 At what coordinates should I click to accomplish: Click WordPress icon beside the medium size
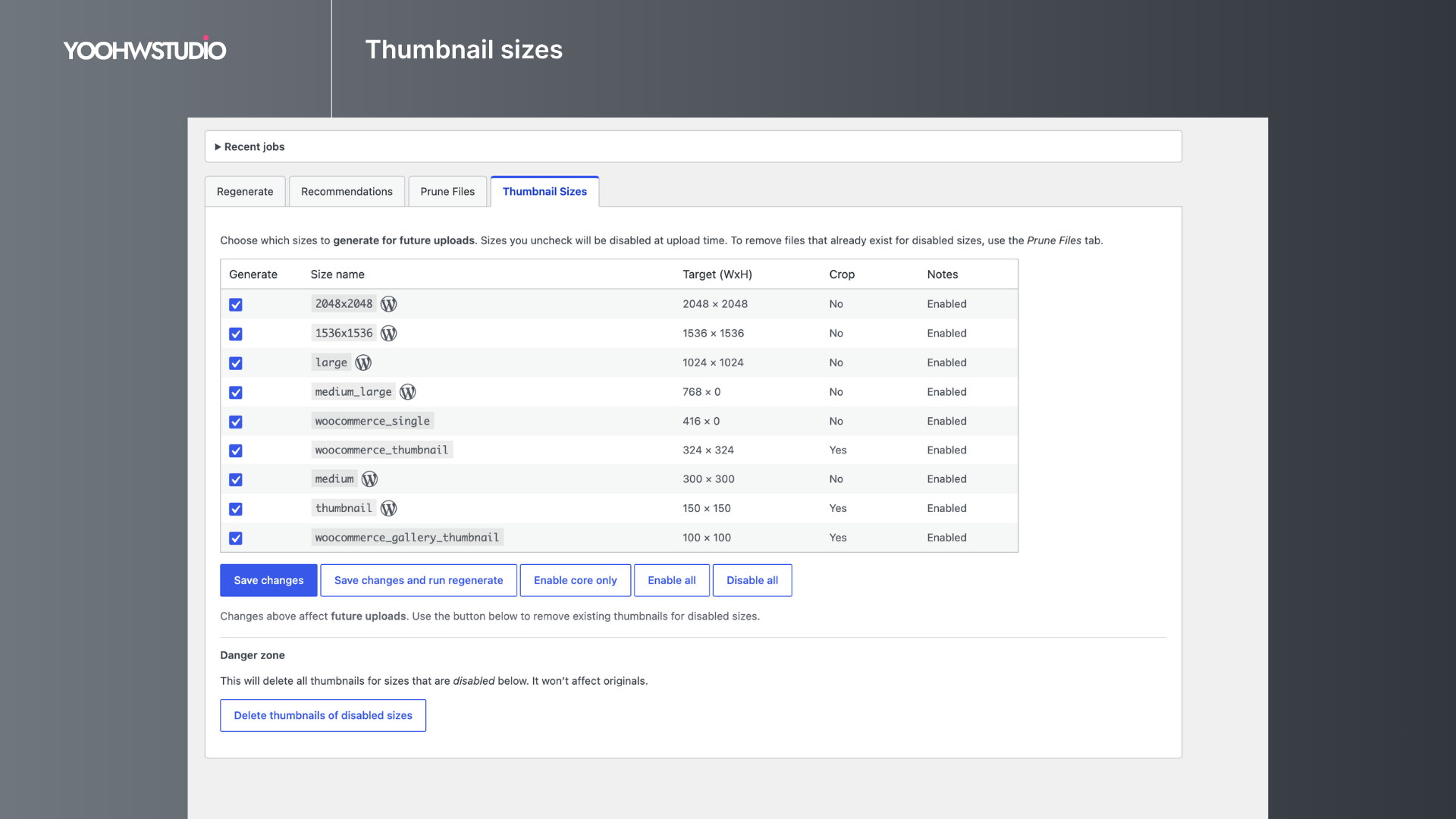click(369, 479)
